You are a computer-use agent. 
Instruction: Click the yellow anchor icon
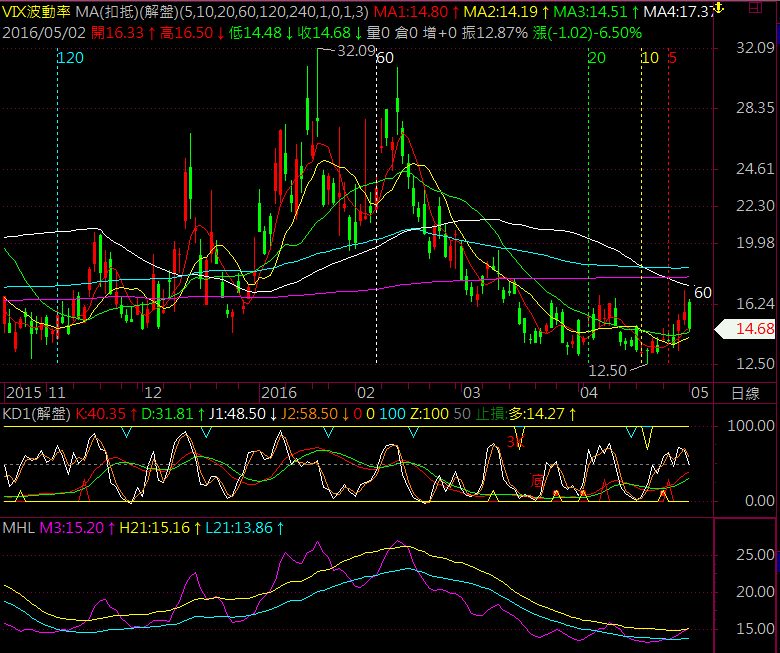tap(718, 7)
